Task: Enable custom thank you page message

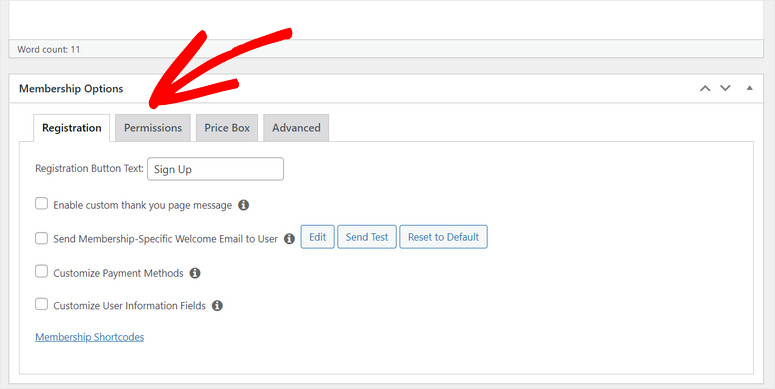Action: tap(42, 204)
